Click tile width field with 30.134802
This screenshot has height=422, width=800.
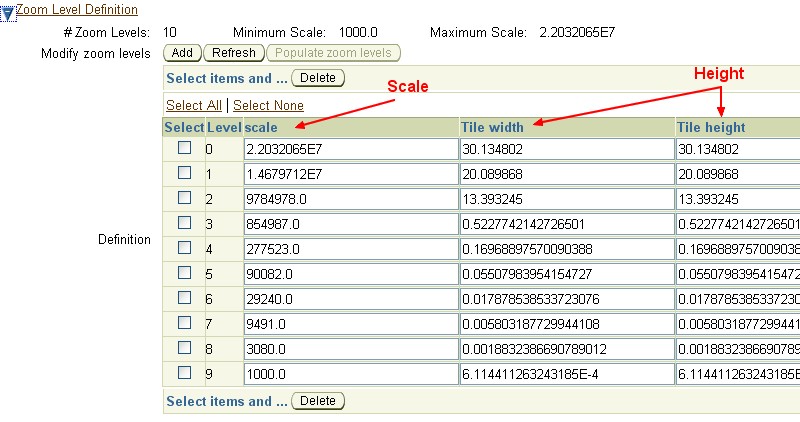tap(566, 149)
